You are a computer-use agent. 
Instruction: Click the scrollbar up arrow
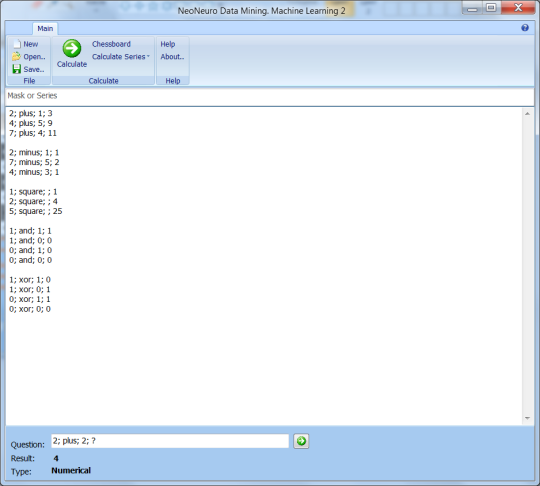click(527, 114)
